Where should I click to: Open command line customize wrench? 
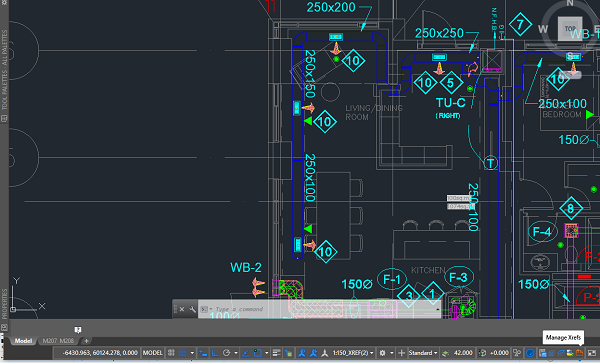(x=192, y=309)
